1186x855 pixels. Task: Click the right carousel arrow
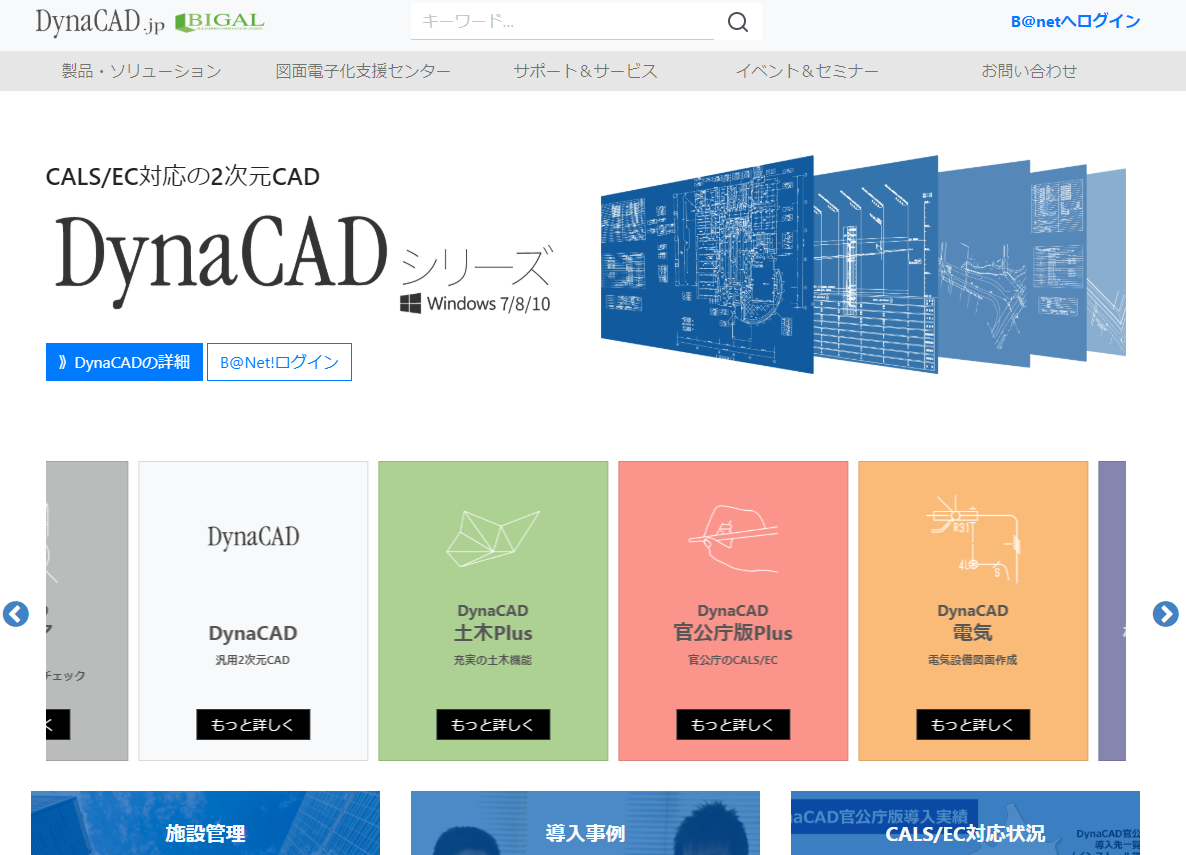click(x=1165, y=614)
